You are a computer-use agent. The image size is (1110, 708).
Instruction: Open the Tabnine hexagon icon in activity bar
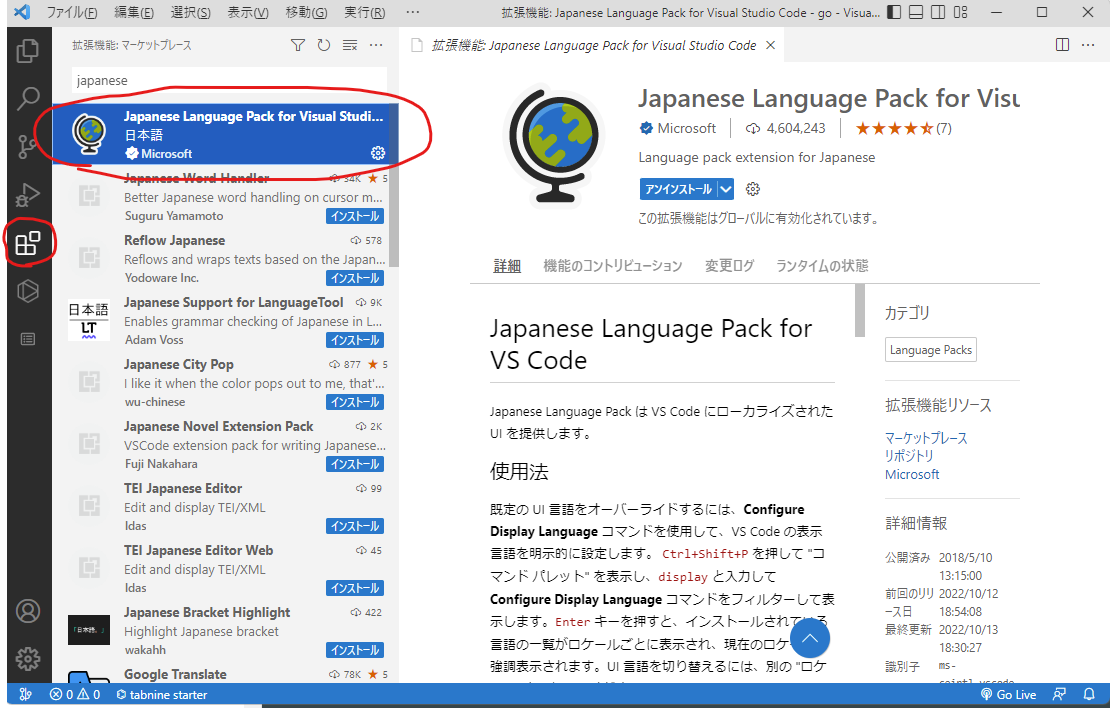(28, 291)
